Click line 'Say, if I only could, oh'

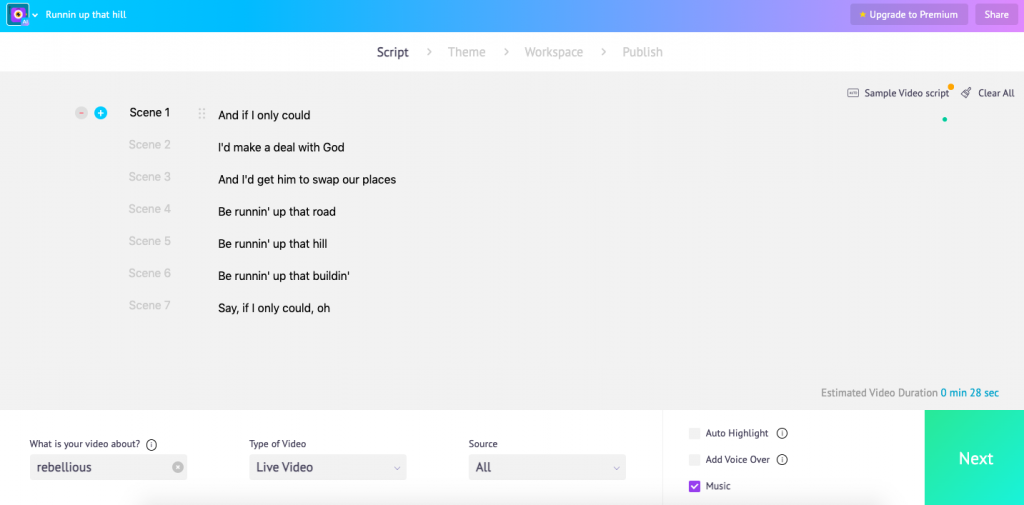tap(274, 308)
